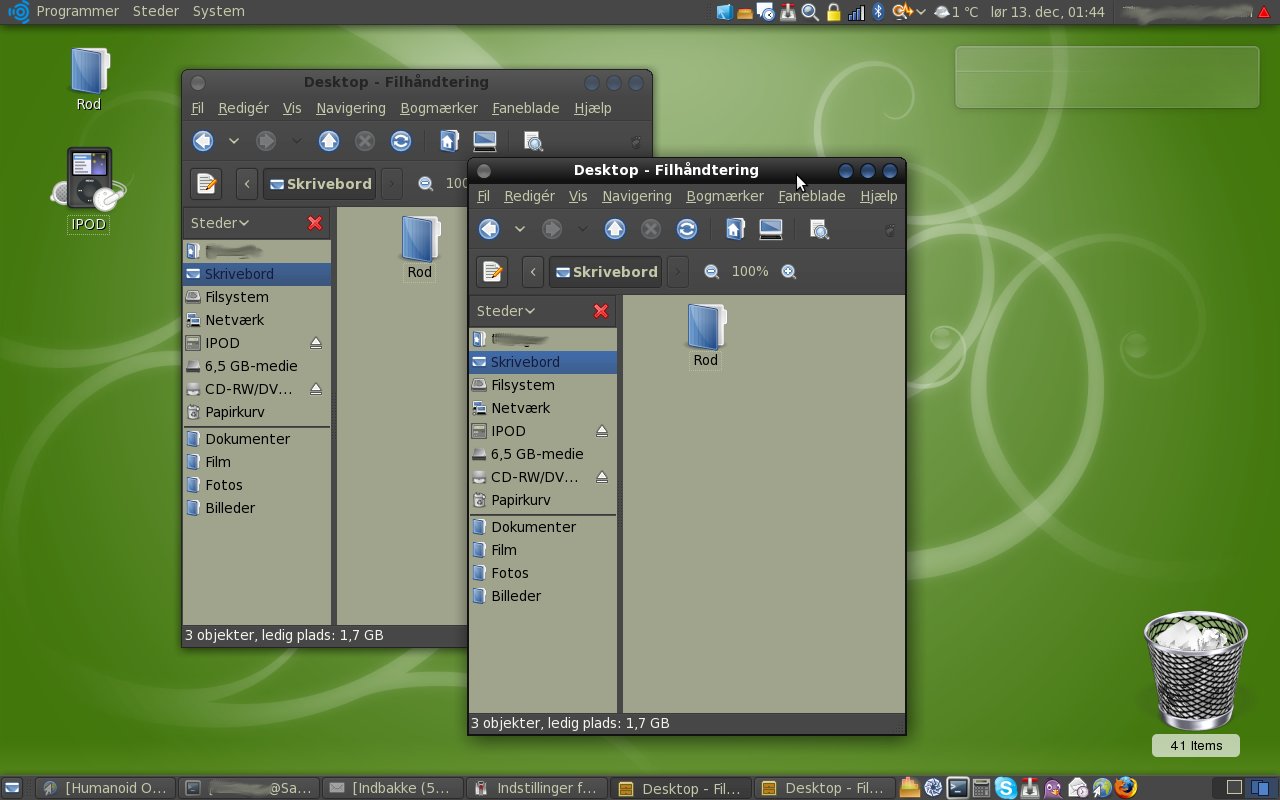Click Stop loading icon in front window

(x=651, y=229)
